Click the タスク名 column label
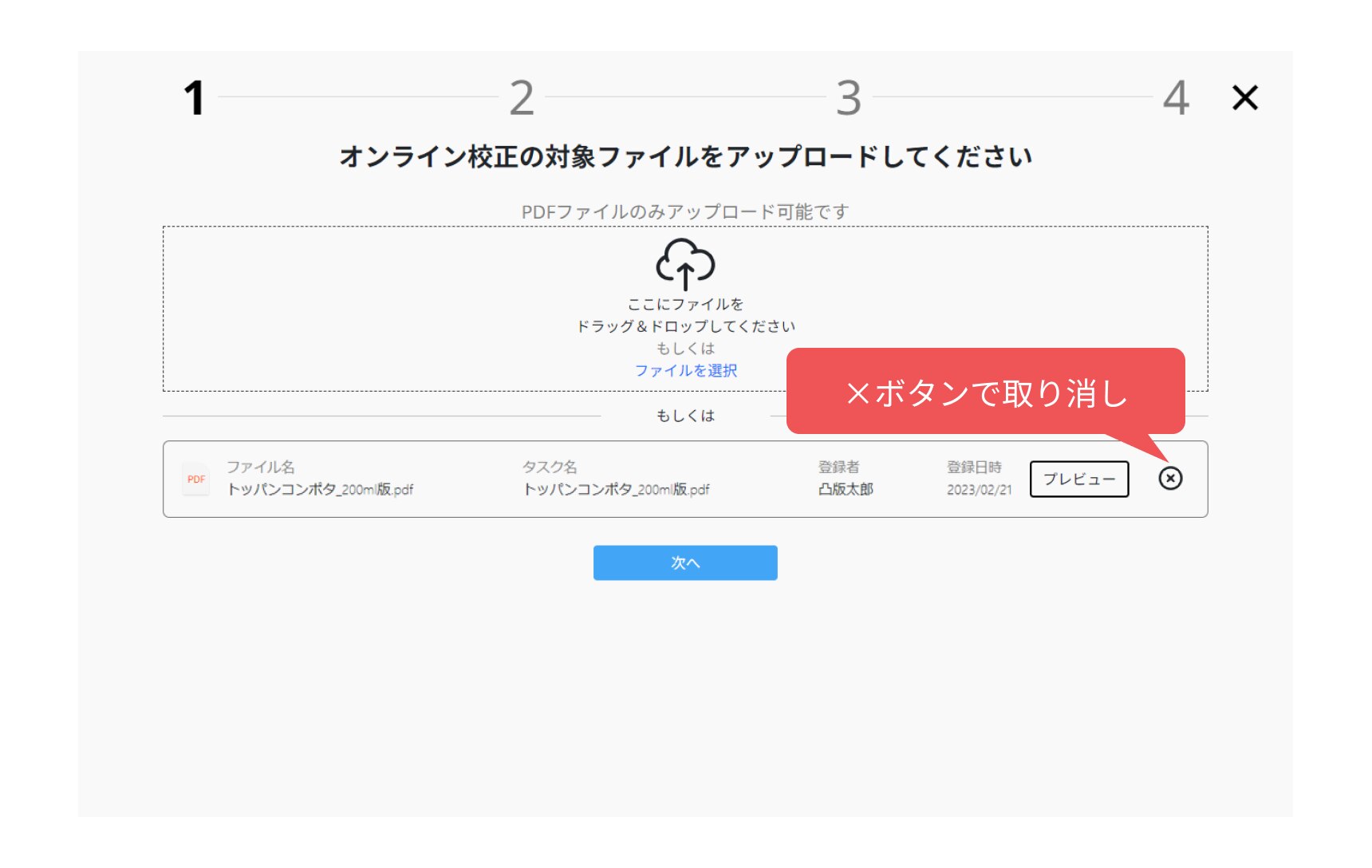This screenshot has height=868, width=1372. tap(550, 467)
